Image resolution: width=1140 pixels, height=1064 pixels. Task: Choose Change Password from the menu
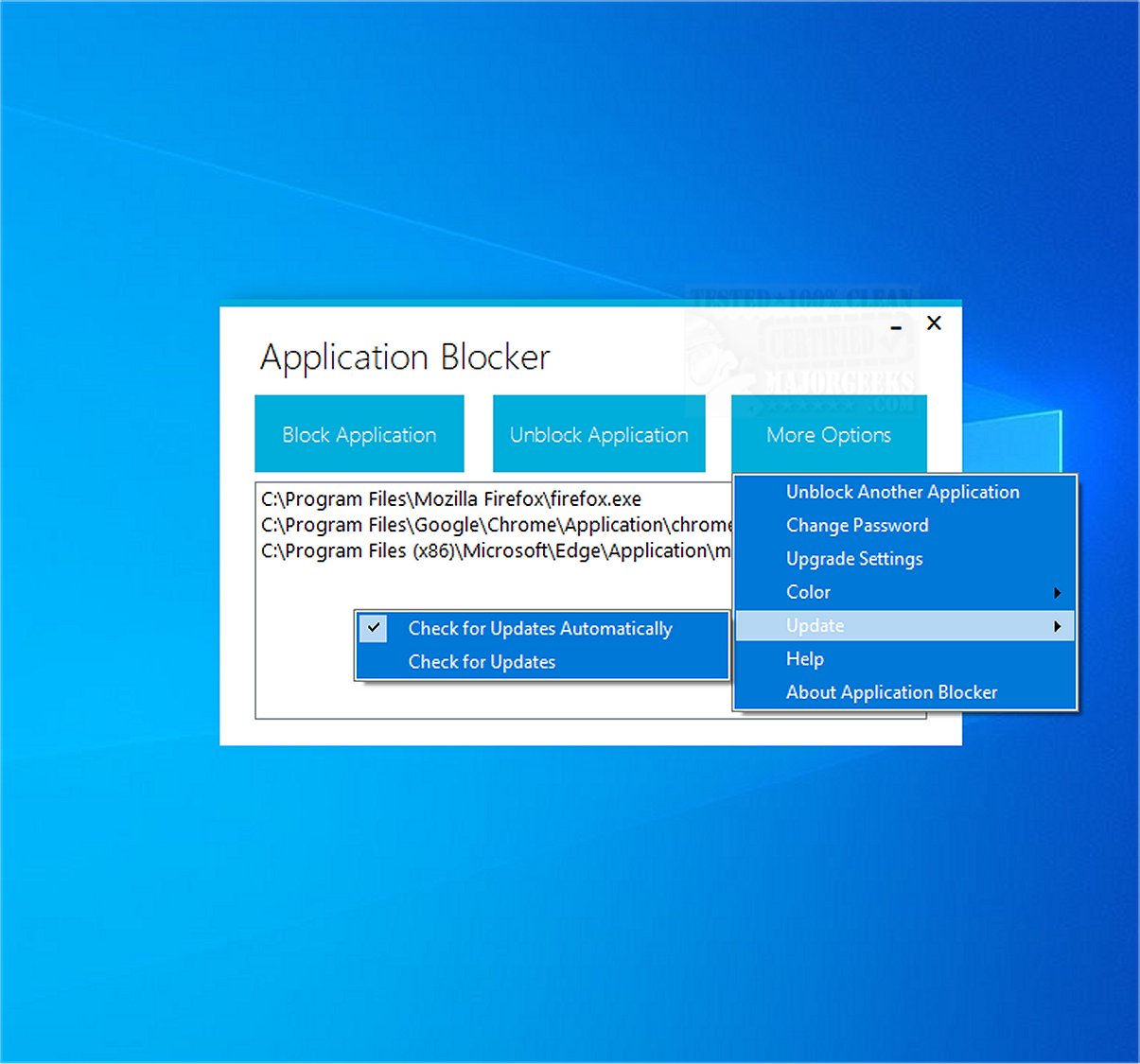pyautogui.click(x=905, y=525)
